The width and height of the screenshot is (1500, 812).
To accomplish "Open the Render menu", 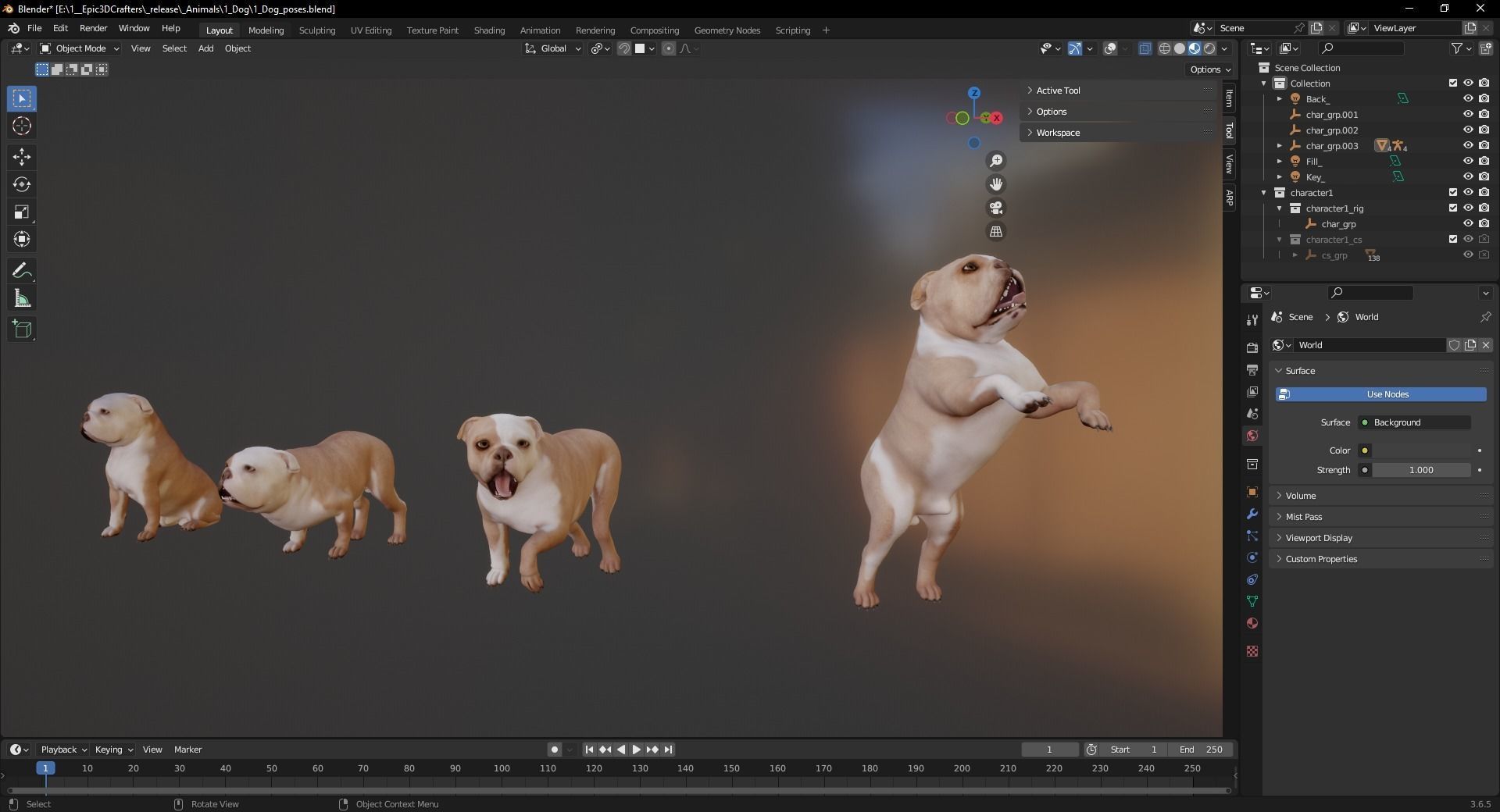I will point(93,28).
